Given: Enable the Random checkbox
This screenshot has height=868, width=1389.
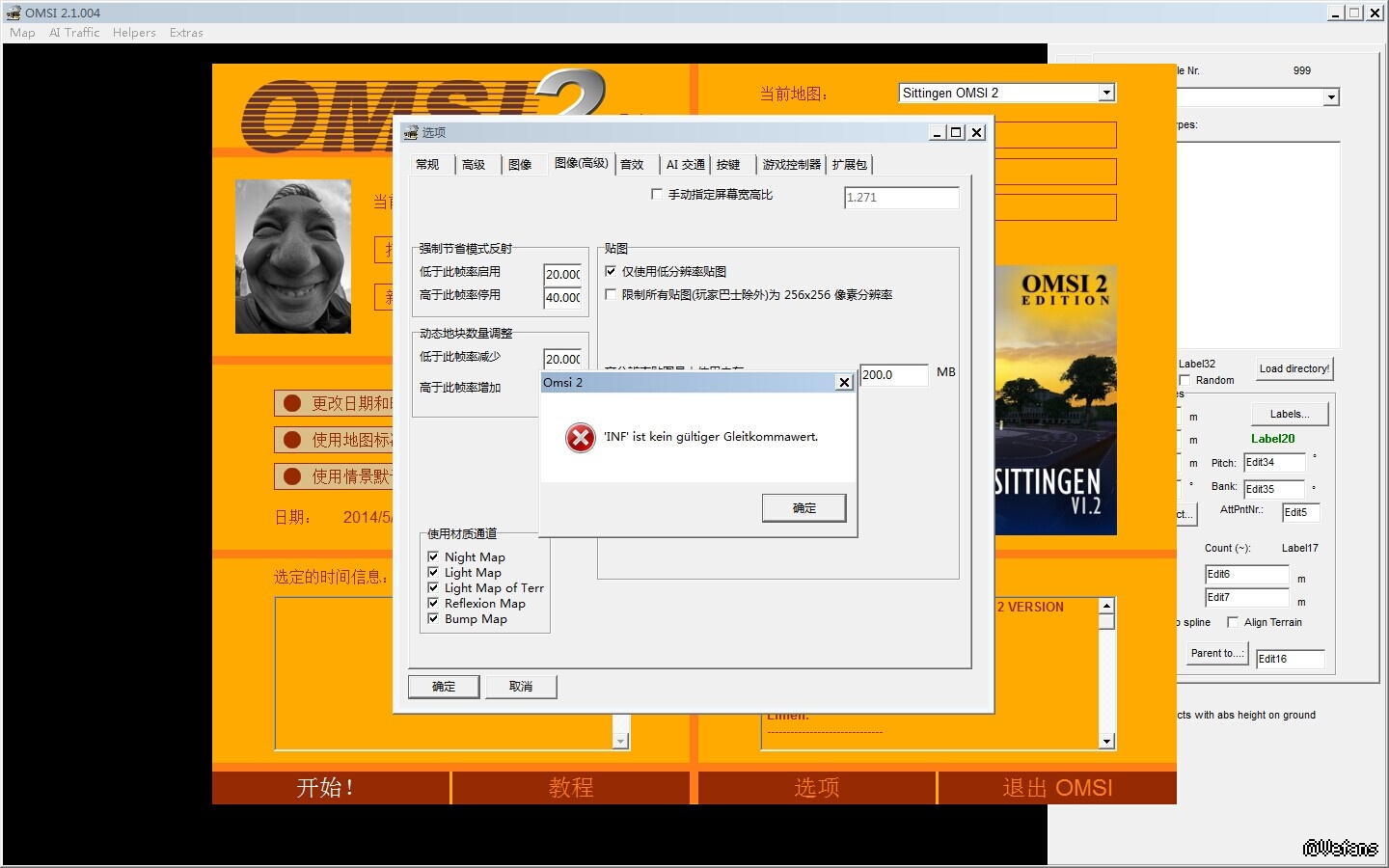Looking at the screenshot, I should (x=1185, y=380).
